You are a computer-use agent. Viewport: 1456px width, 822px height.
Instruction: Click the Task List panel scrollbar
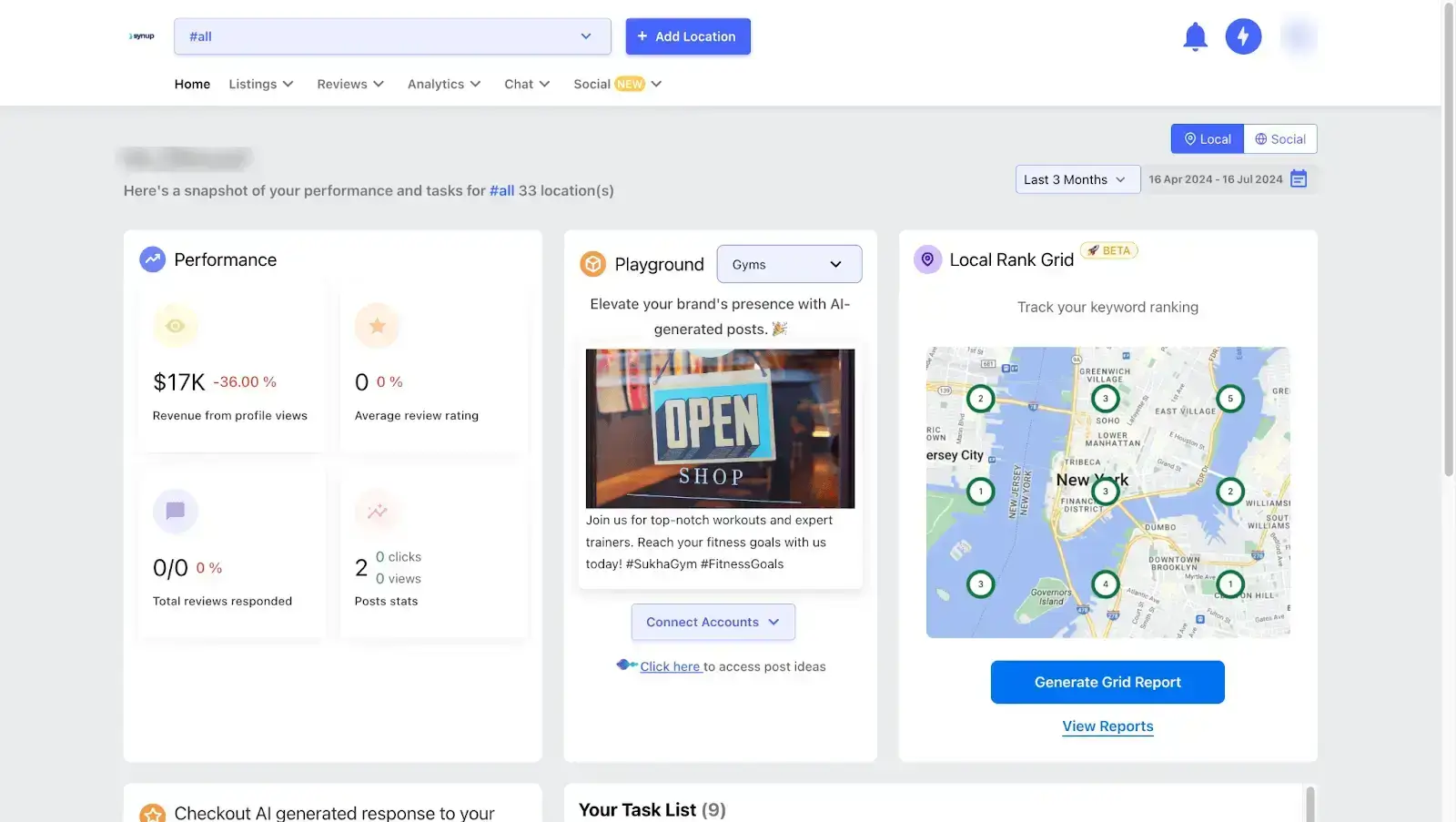pos(1310,804)
